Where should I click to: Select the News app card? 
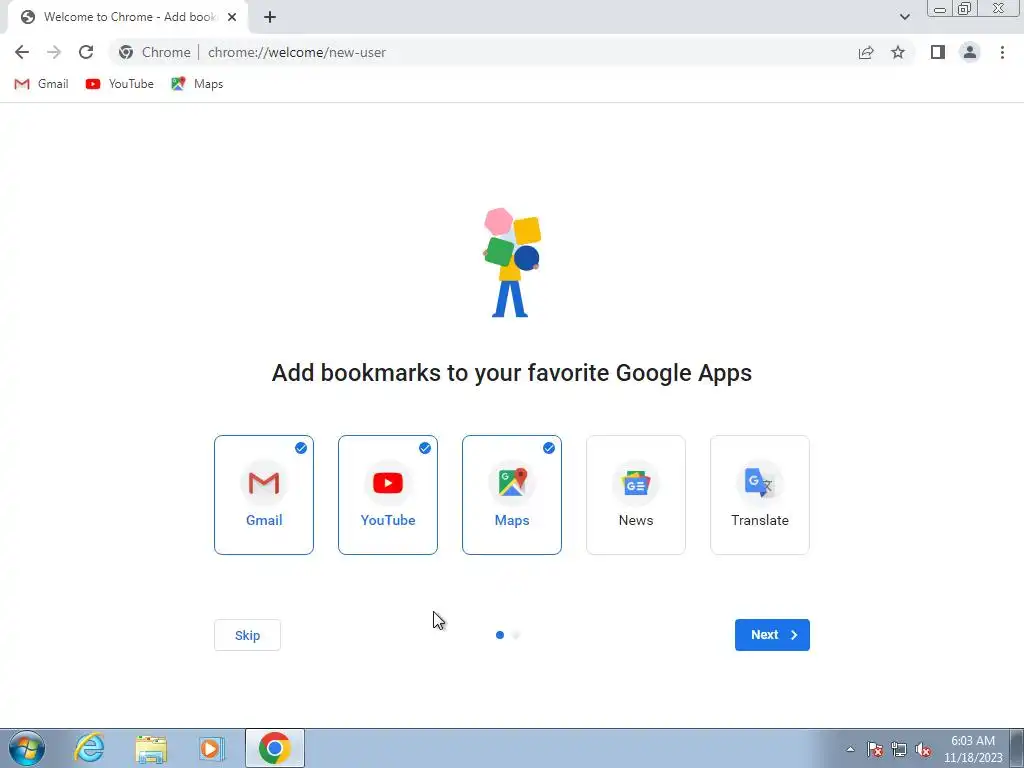636,495
